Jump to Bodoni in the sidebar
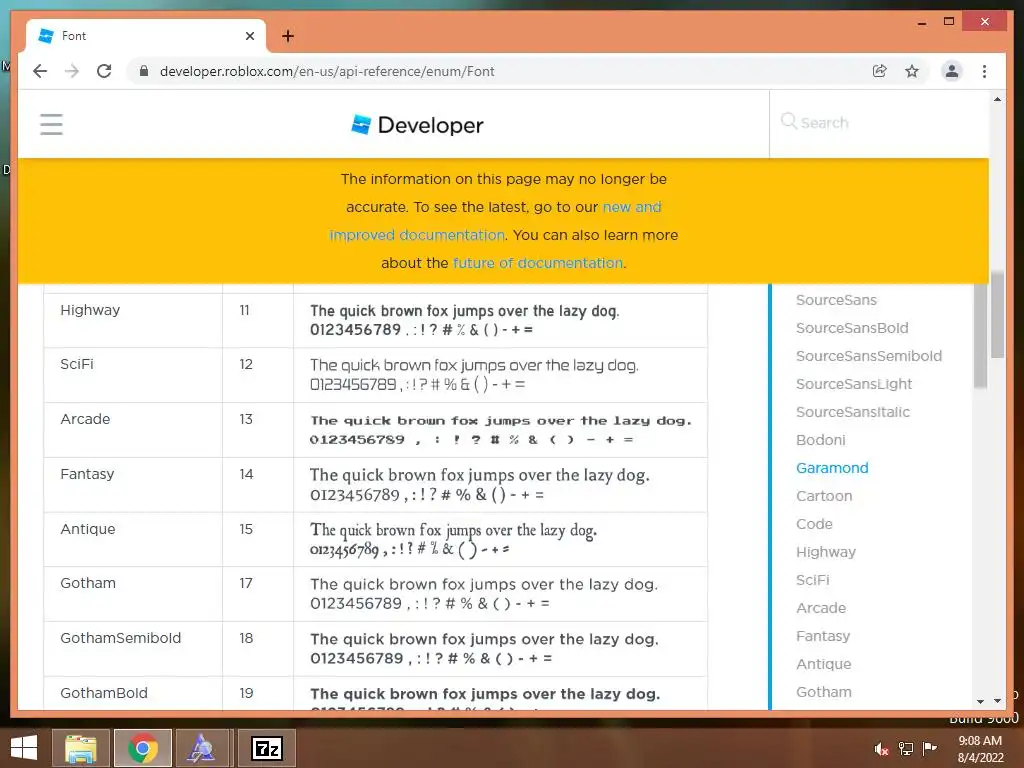Viewport: 1024px width, 768px height. tap(820, 440)
